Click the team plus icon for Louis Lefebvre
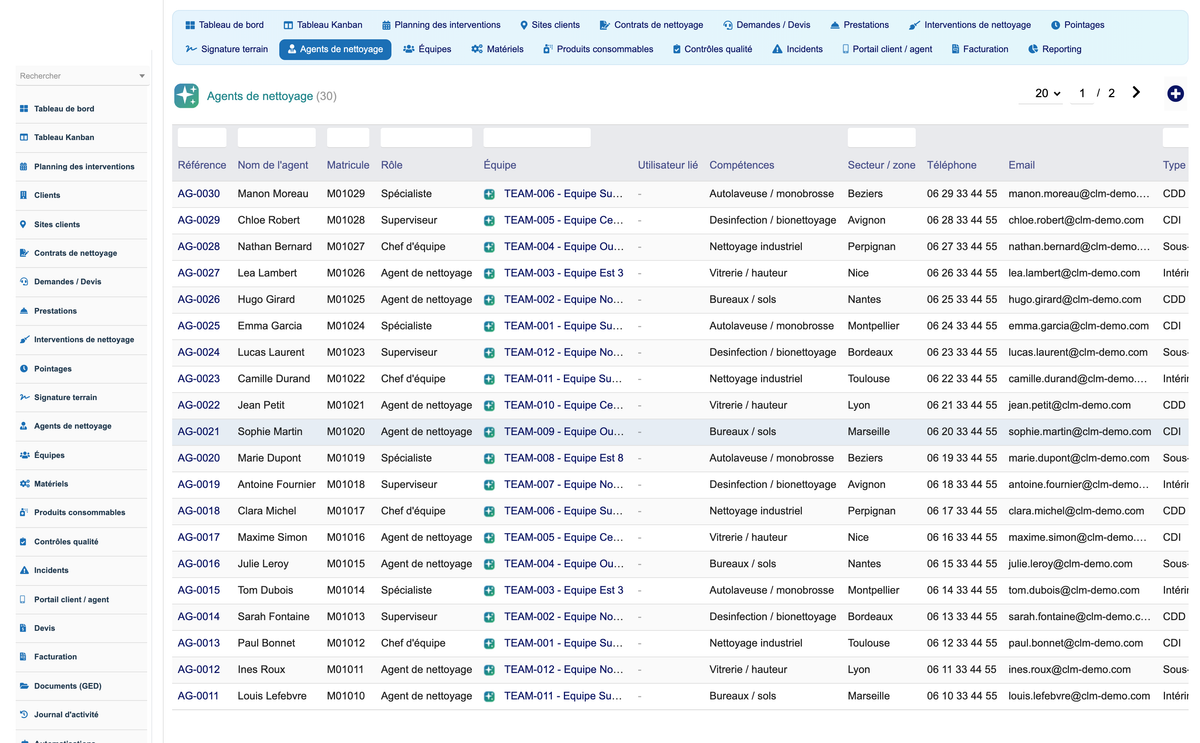 (489, 696)
